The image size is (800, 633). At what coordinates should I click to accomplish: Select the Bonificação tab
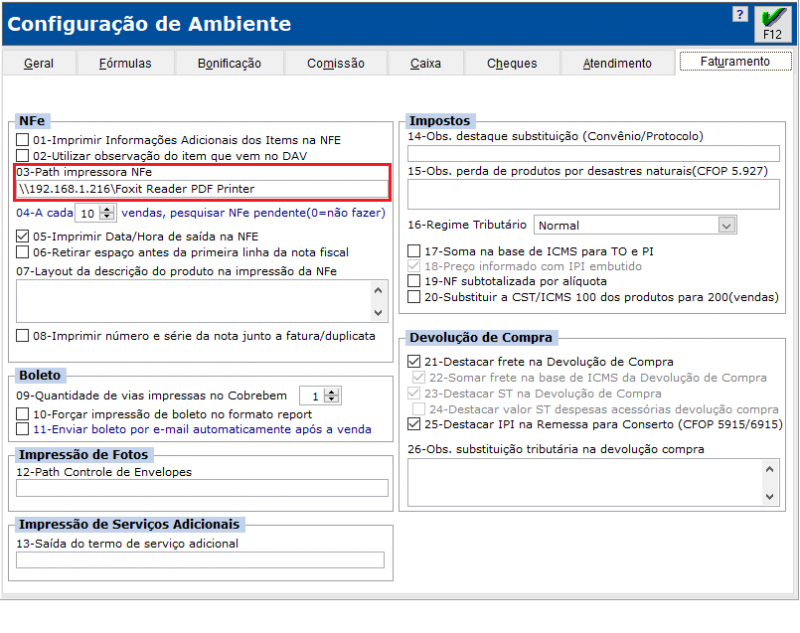229,64
